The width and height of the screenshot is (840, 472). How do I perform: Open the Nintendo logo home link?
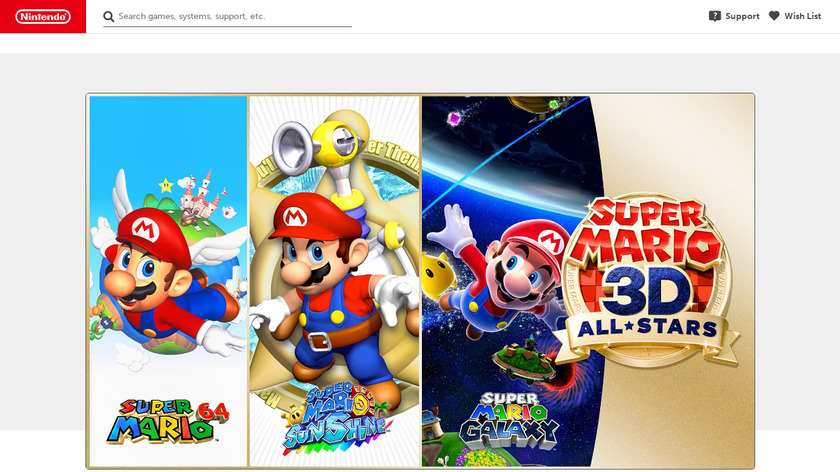coord(43,17)
